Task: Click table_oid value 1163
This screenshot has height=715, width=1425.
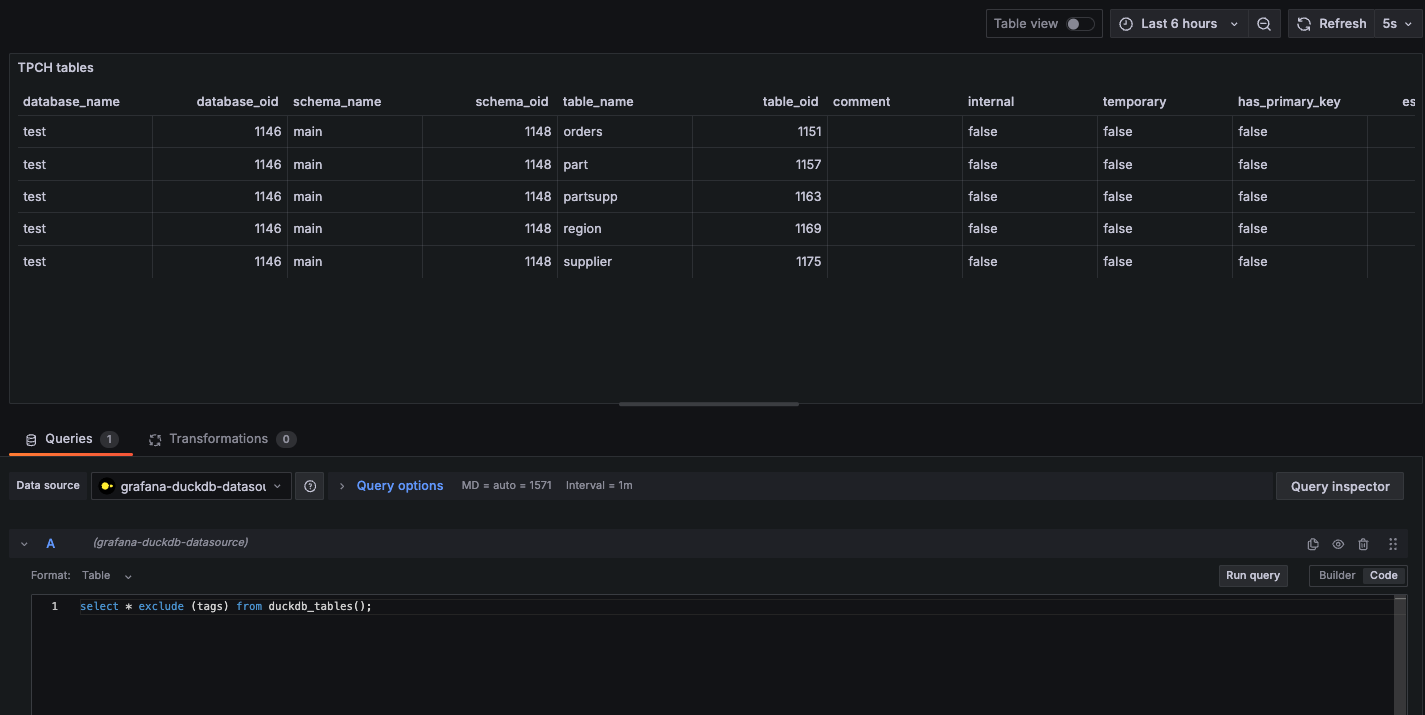Action: tap(809, 197)
